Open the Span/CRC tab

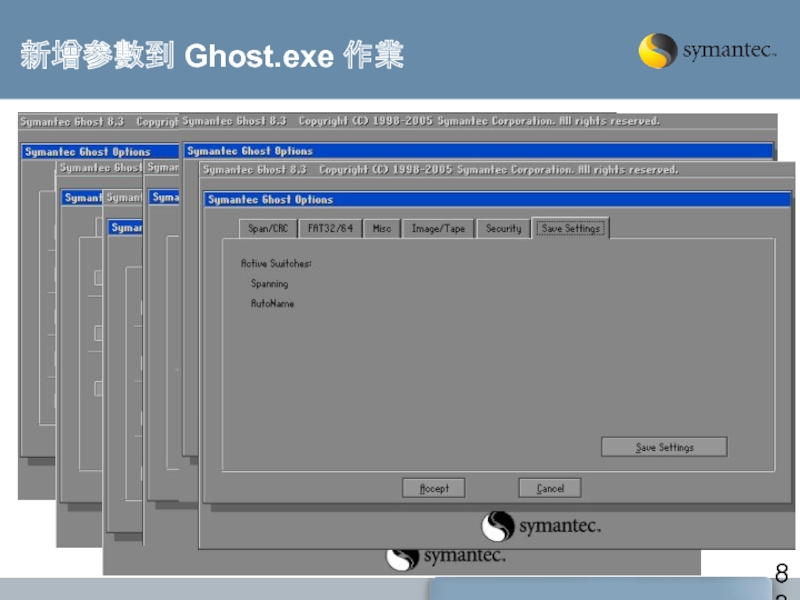point(268,229)
